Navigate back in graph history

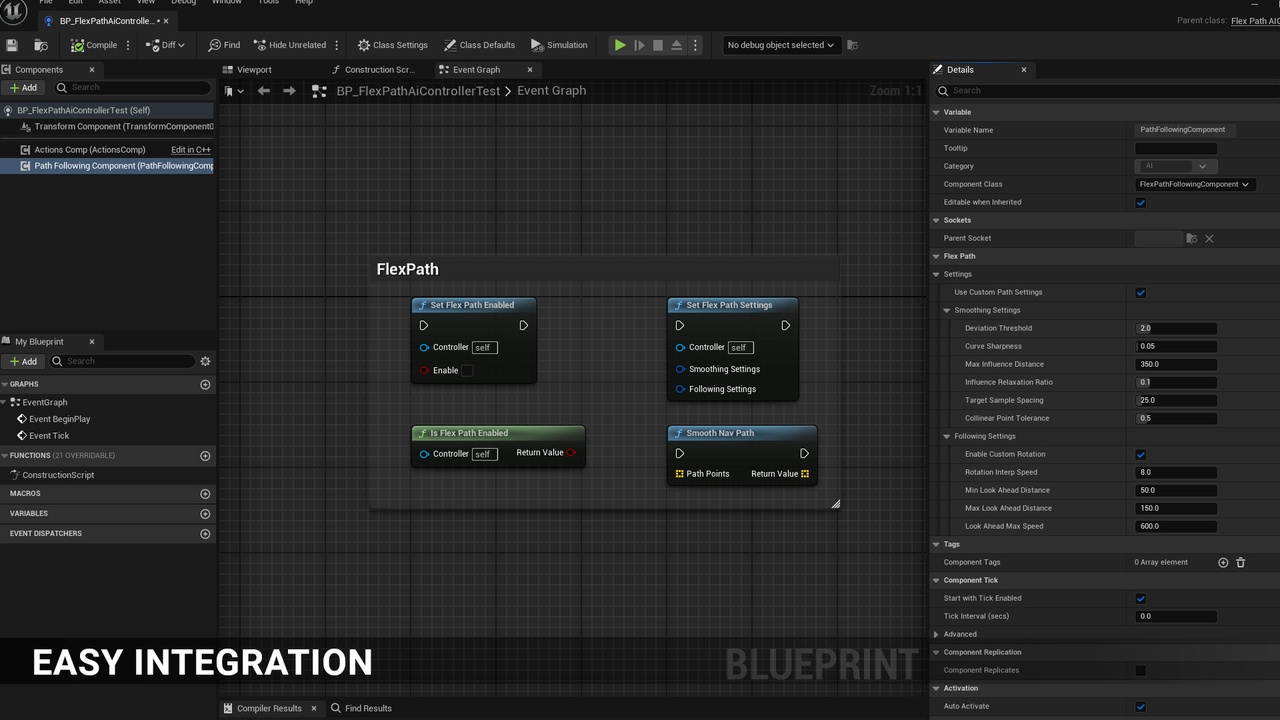click(264, 91)
